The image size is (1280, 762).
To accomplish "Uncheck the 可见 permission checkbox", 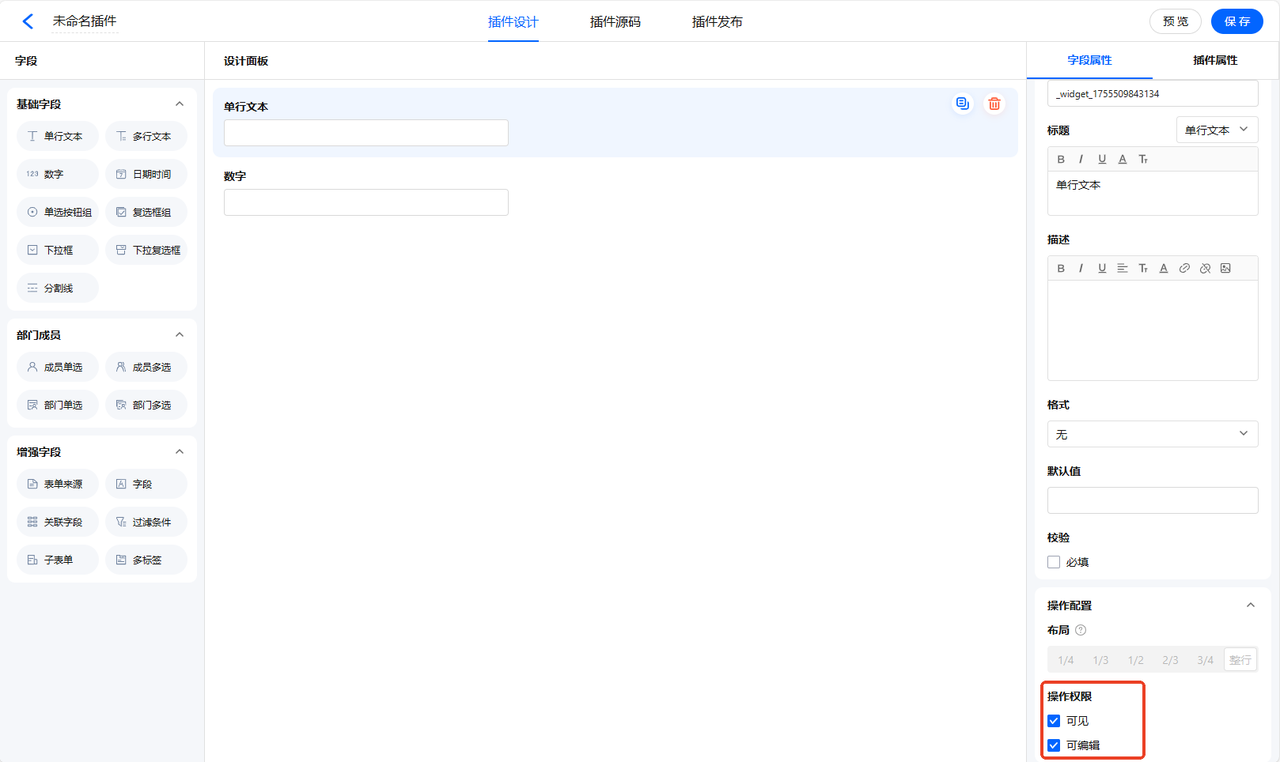I will pos(1053,721).
